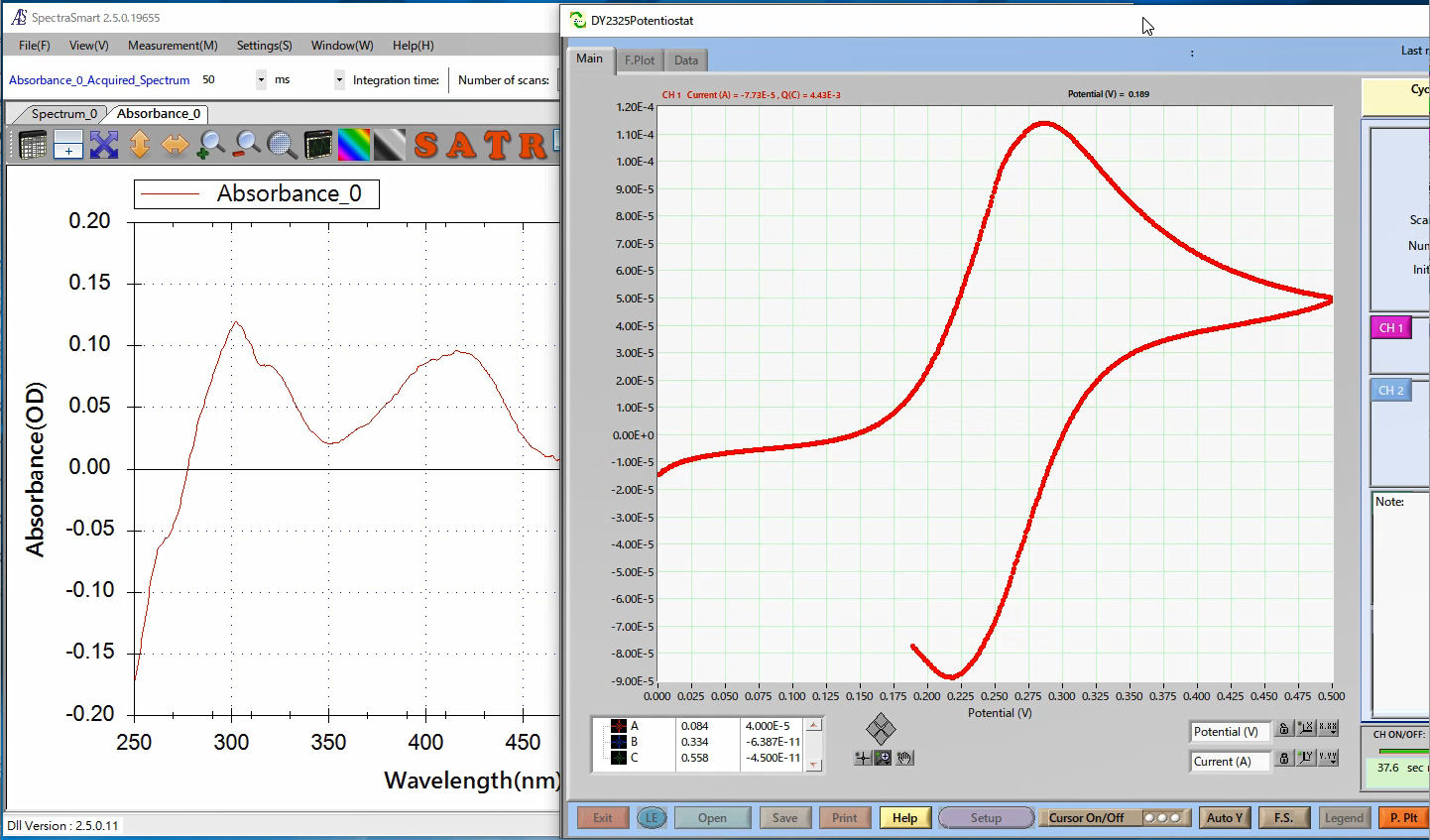The image size is (1430, 840).
Task: Click the cursor movement diamond pad
Action: coord(881,729)
